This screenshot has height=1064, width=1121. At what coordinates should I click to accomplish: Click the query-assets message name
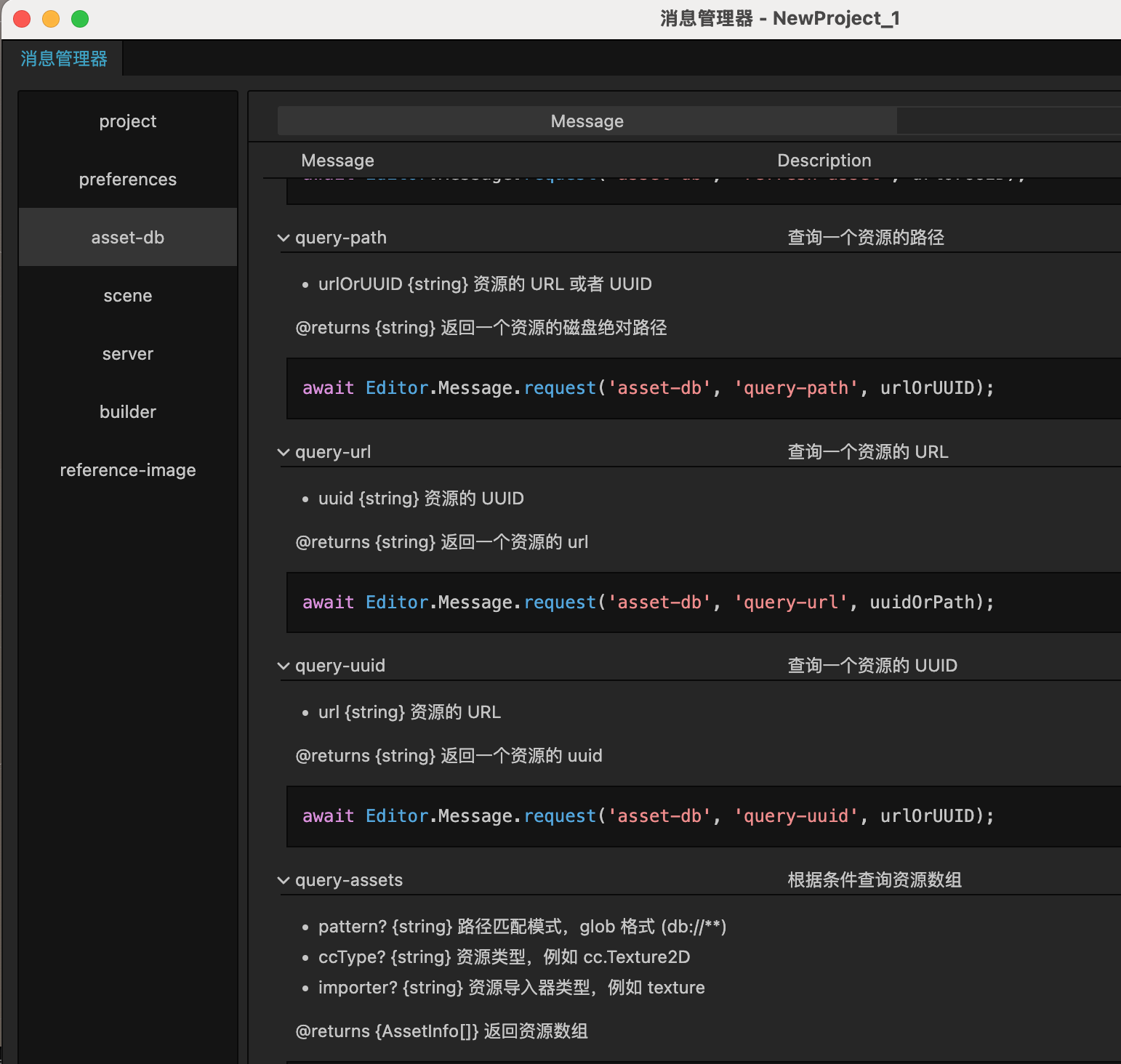tap(349, 880)
